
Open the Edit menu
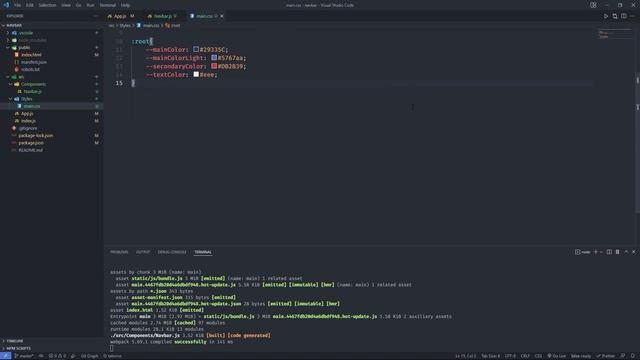pos(30,5)
